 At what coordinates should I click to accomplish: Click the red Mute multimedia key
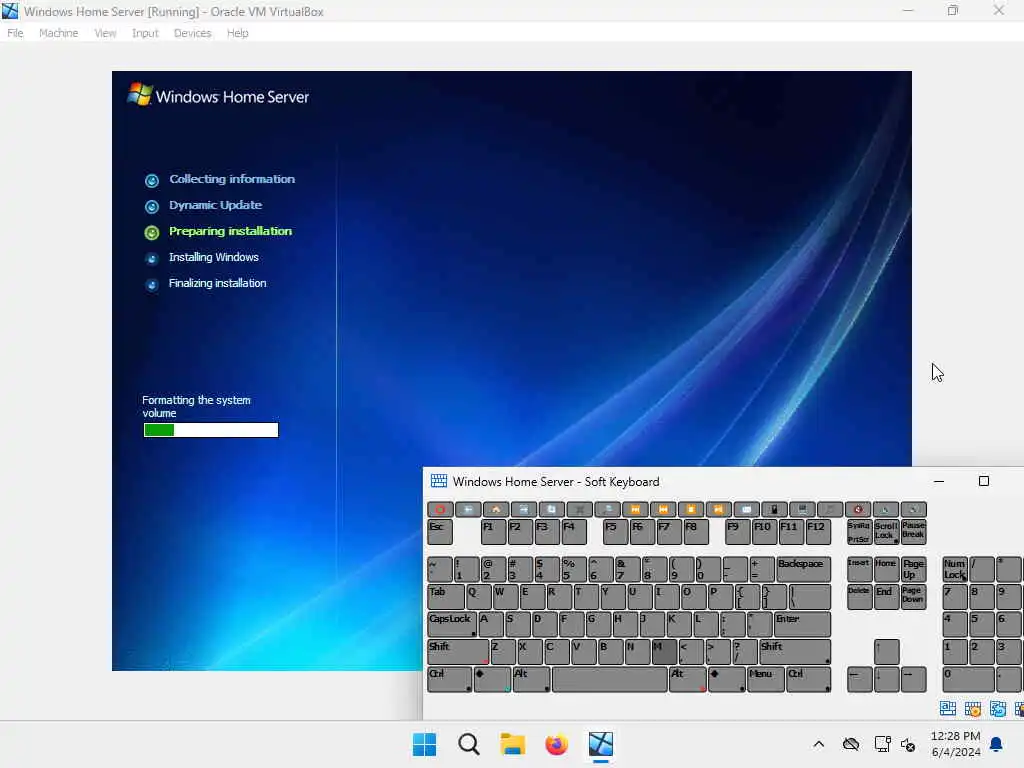858,509
